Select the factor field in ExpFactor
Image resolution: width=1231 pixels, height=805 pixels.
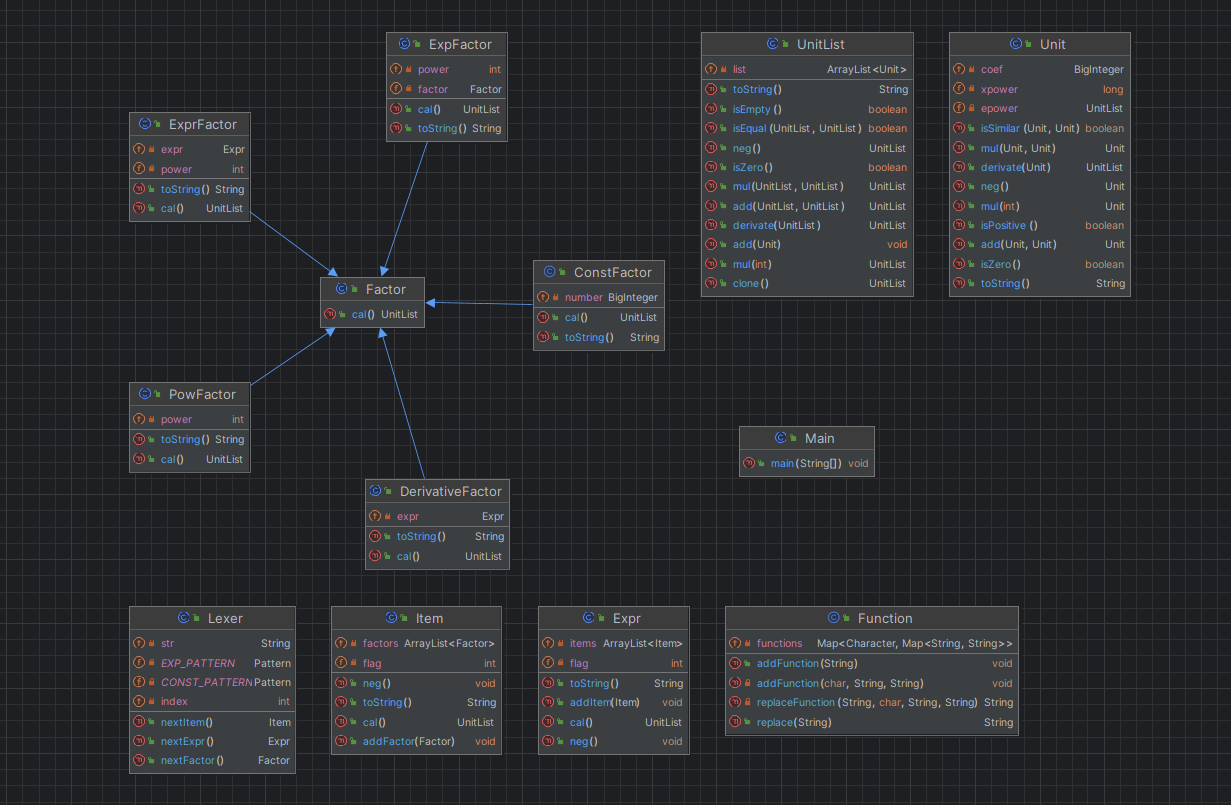[x=446, y=89]
